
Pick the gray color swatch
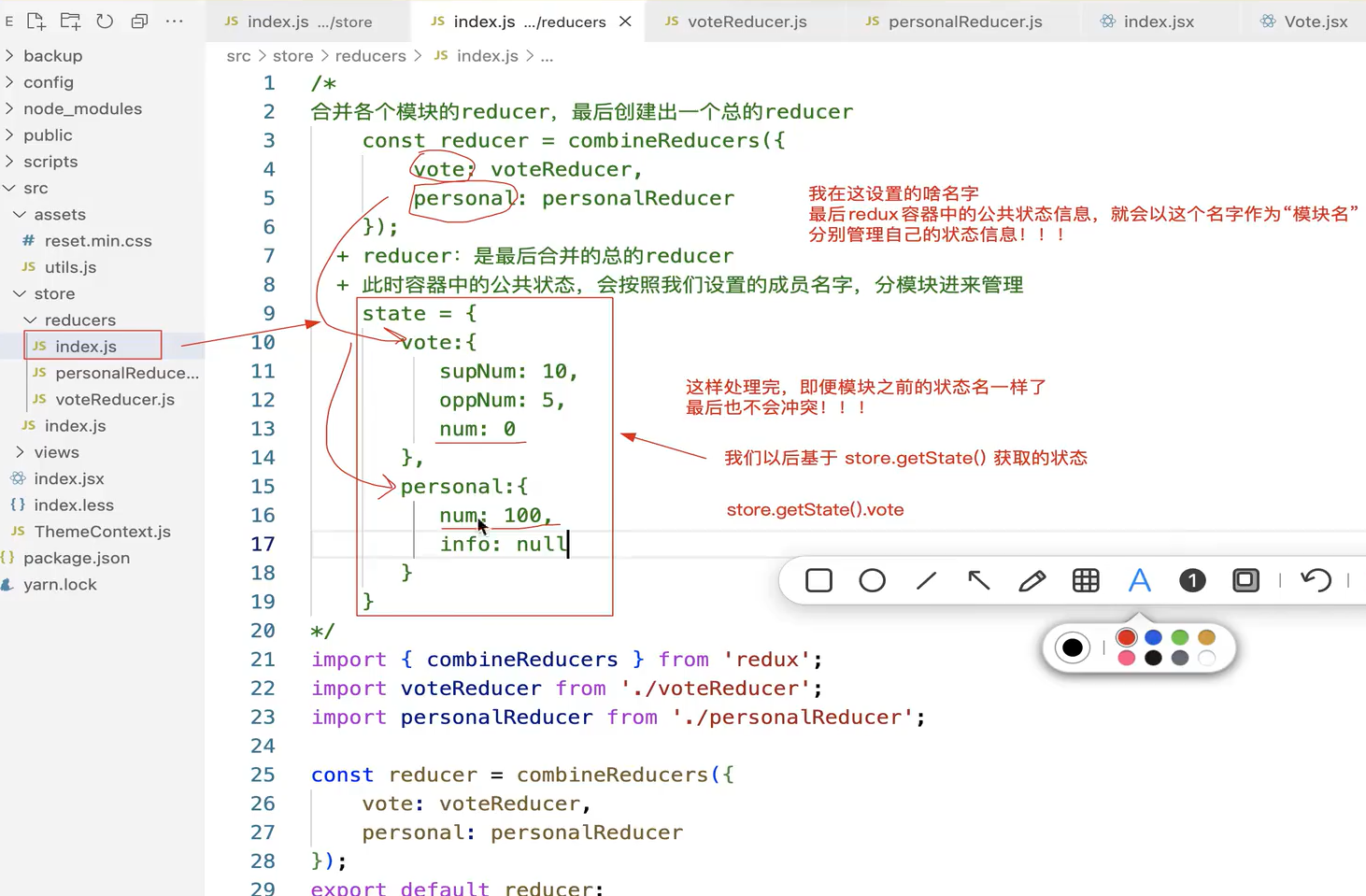click(x=1180, y=659)
